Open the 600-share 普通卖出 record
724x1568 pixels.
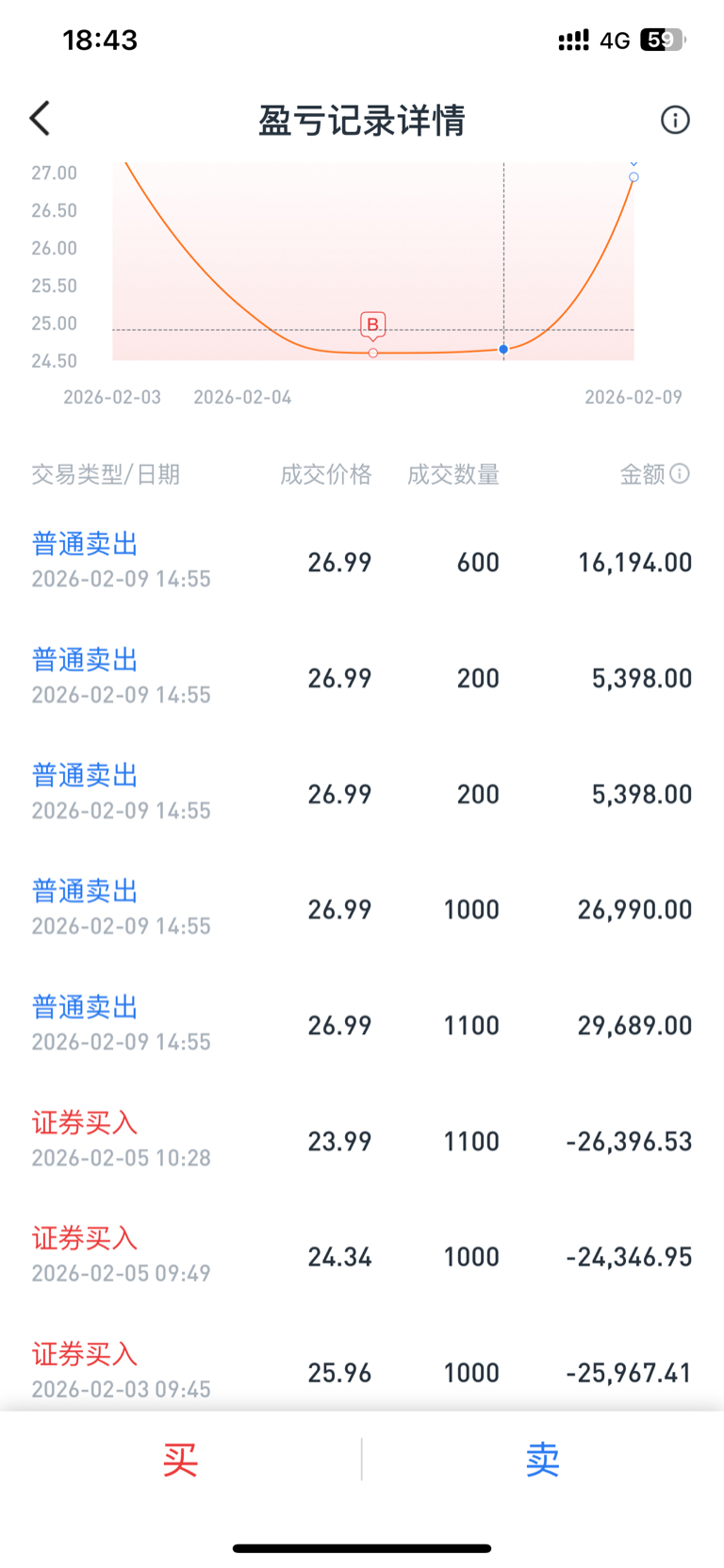coord(362,561)
